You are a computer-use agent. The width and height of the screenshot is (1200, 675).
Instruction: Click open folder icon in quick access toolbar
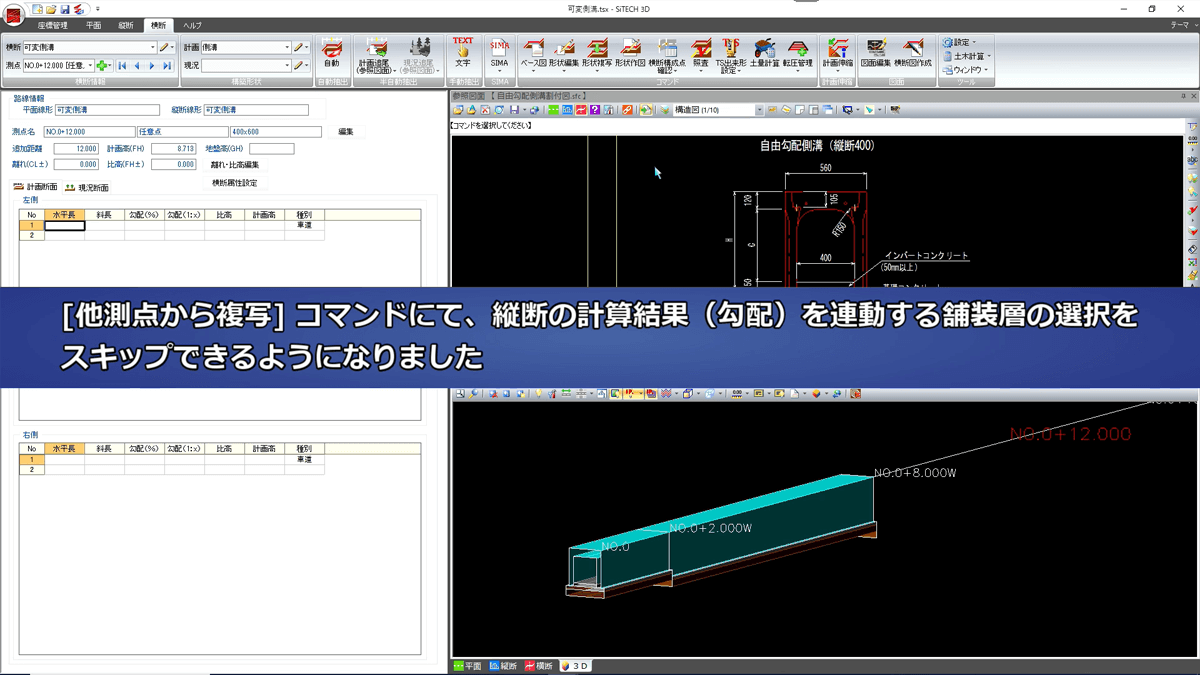pos(51,9)
